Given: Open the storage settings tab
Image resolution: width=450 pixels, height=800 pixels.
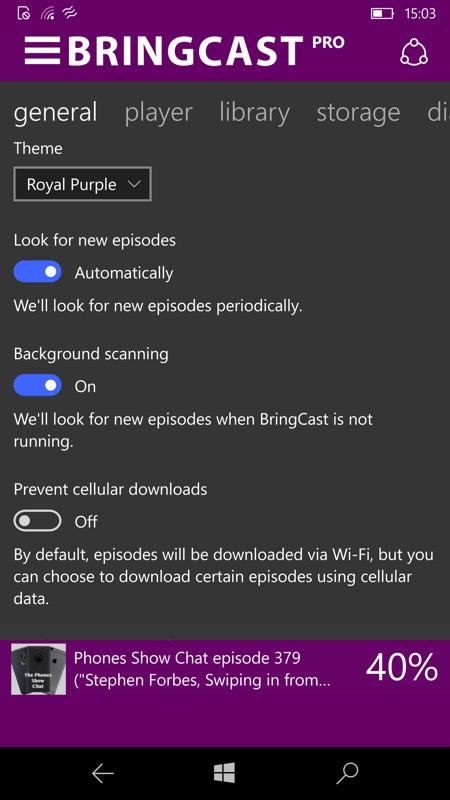Looking at the screenshot, I should click(x=358, y=112).
